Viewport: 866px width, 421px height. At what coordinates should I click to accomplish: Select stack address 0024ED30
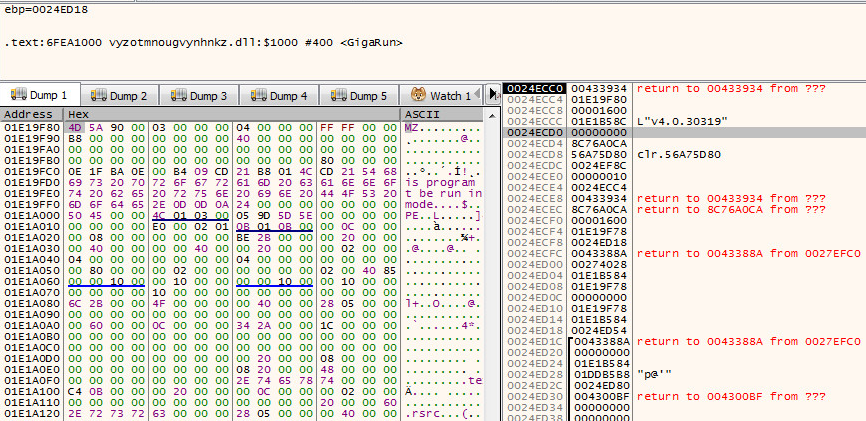[x=535, y=397]
